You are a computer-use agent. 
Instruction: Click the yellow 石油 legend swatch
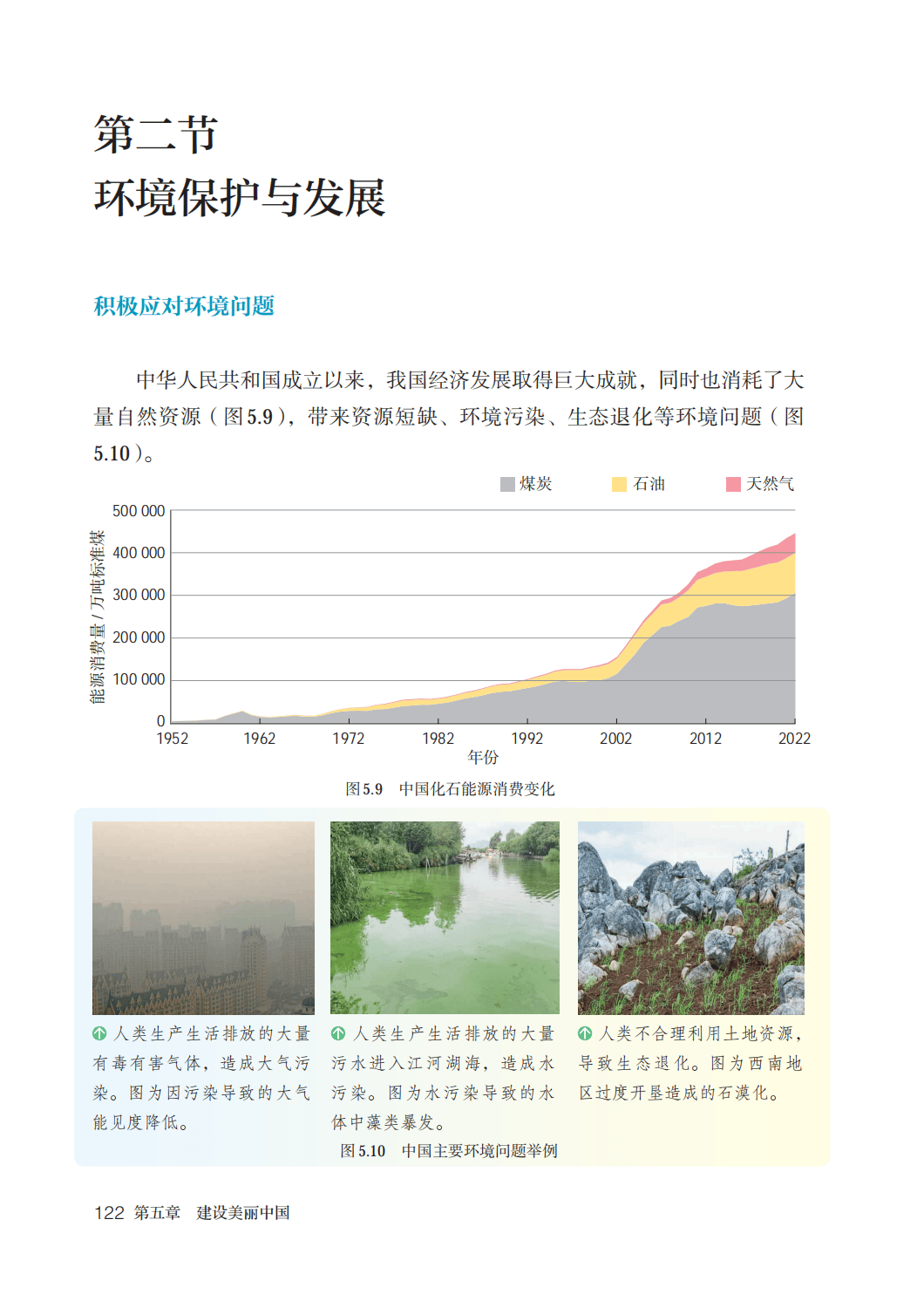[619, 484]
